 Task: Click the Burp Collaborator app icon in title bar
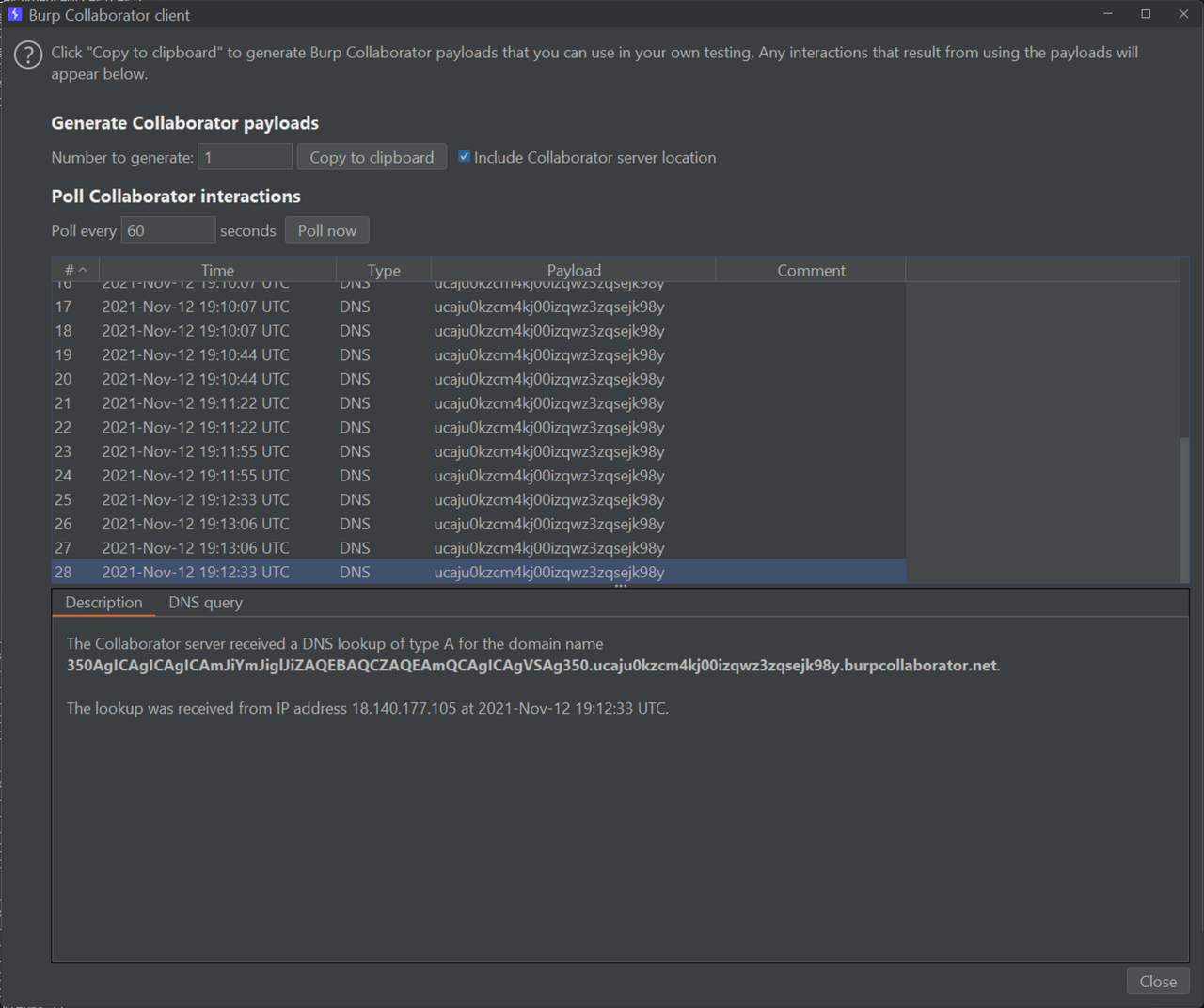(x=14, y=14)
